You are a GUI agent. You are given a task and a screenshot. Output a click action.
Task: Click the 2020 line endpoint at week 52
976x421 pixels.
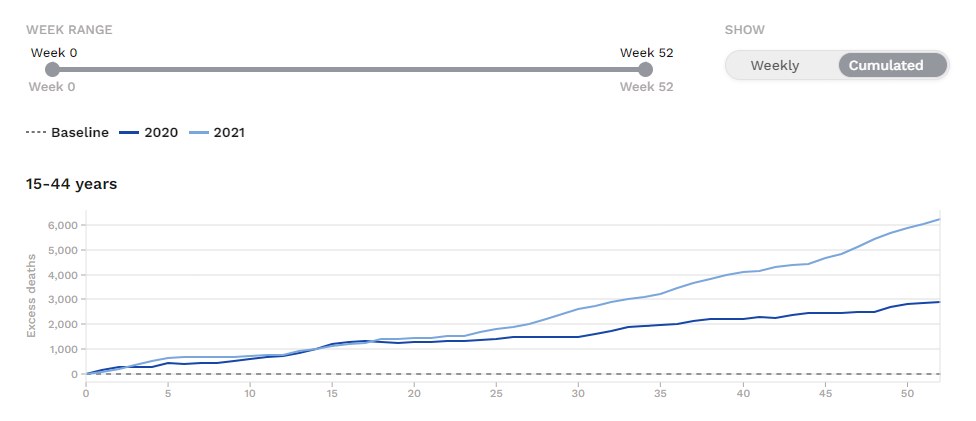click(x=939, y=302)
